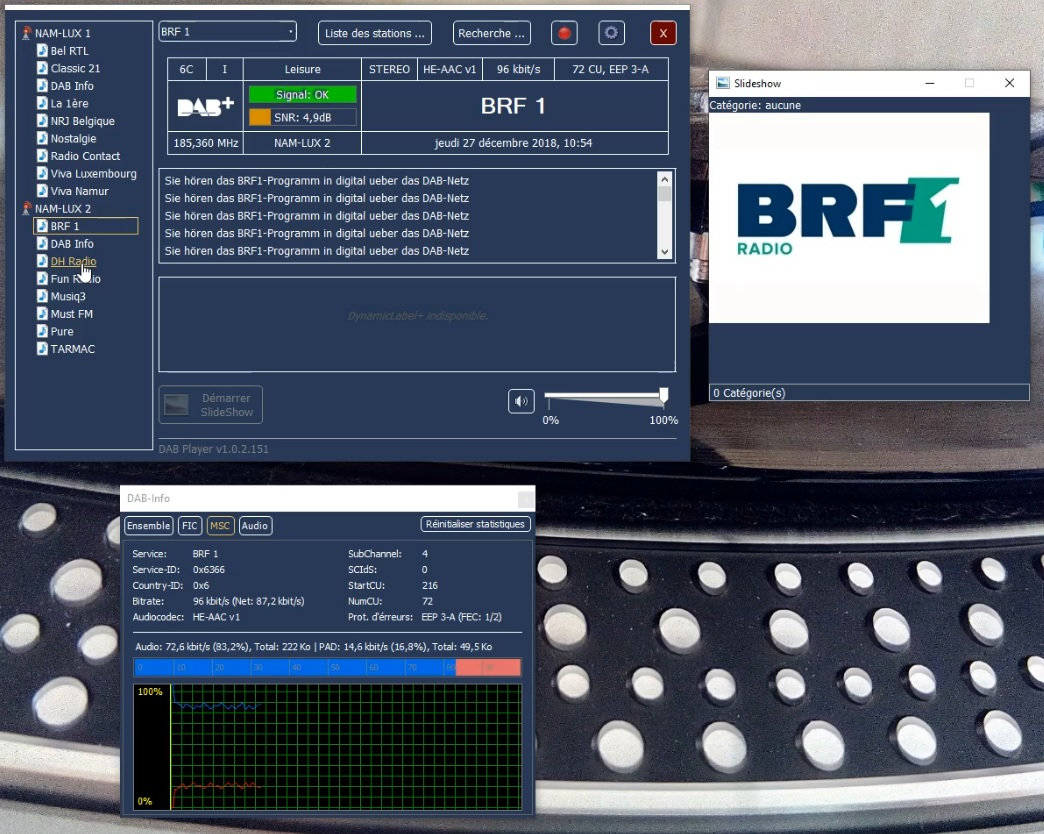Screen dimensions: 1044x834
Task: Select DH Radio in the station tree
Action: click(x=73, y=261)
